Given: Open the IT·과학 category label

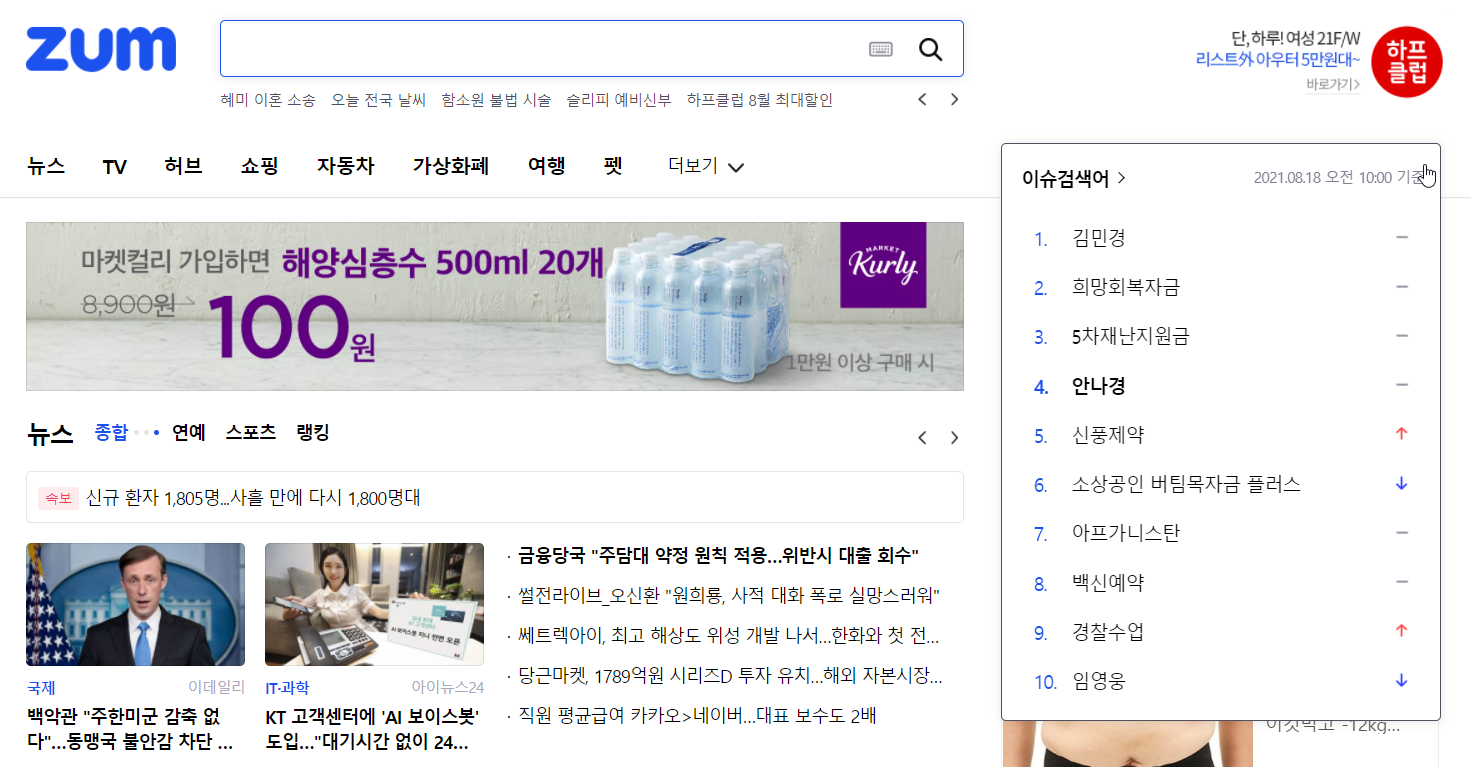Looking at the screenshot, I should [x=287, y=688].
